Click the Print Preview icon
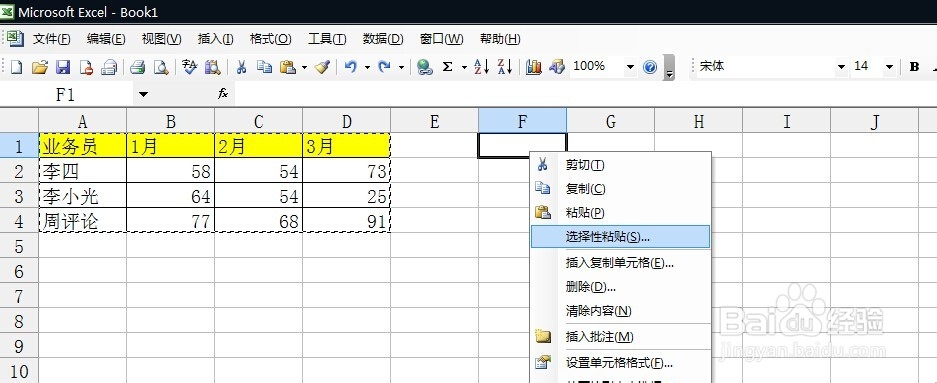The height and width of the screenshot is (383, 937). coord(161,68)
